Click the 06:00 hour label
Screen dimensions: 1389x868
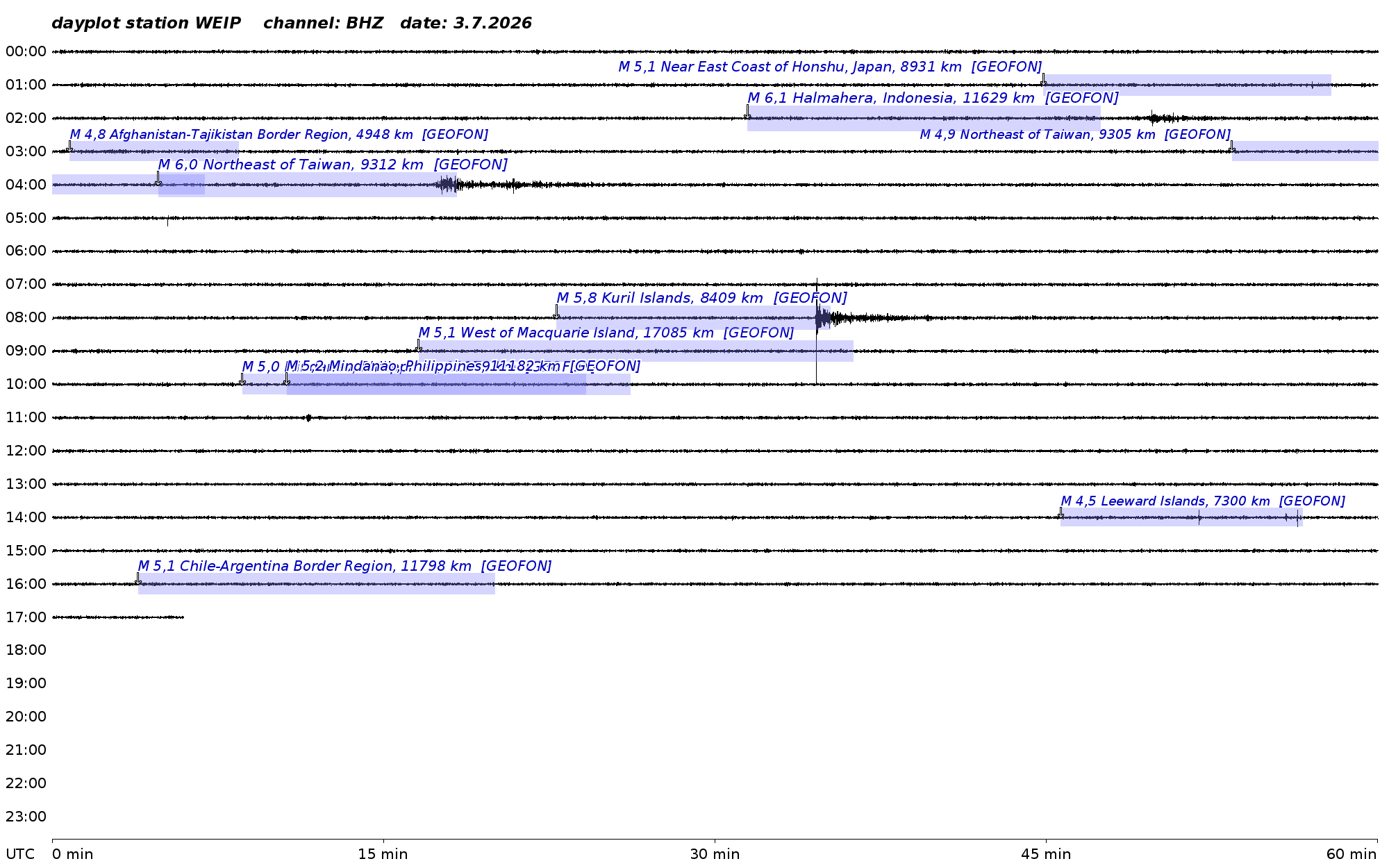pyautogui.click(x=26, y=251)
